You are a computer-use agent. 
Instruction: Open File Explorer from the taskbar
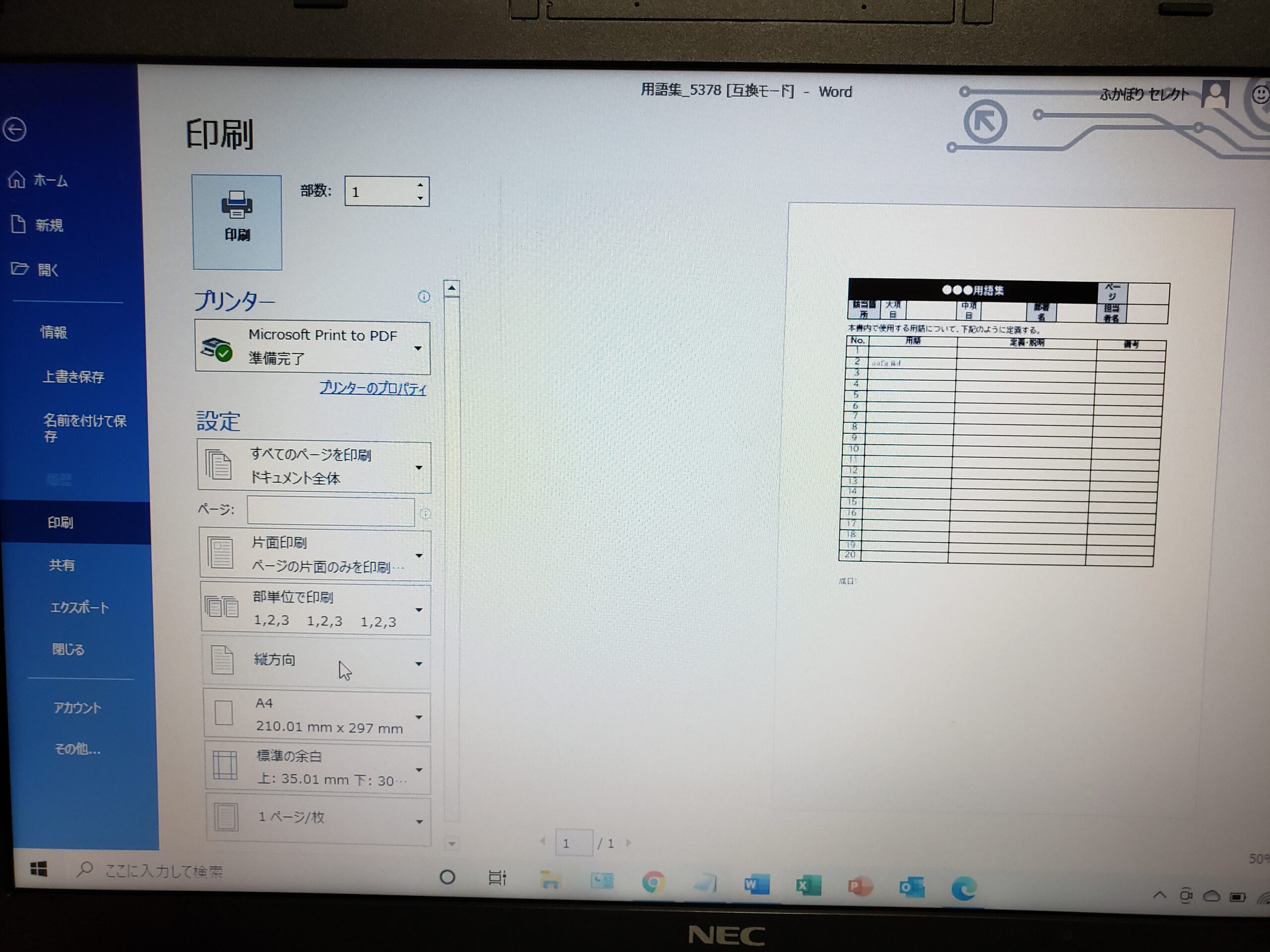tap(550, 880)
